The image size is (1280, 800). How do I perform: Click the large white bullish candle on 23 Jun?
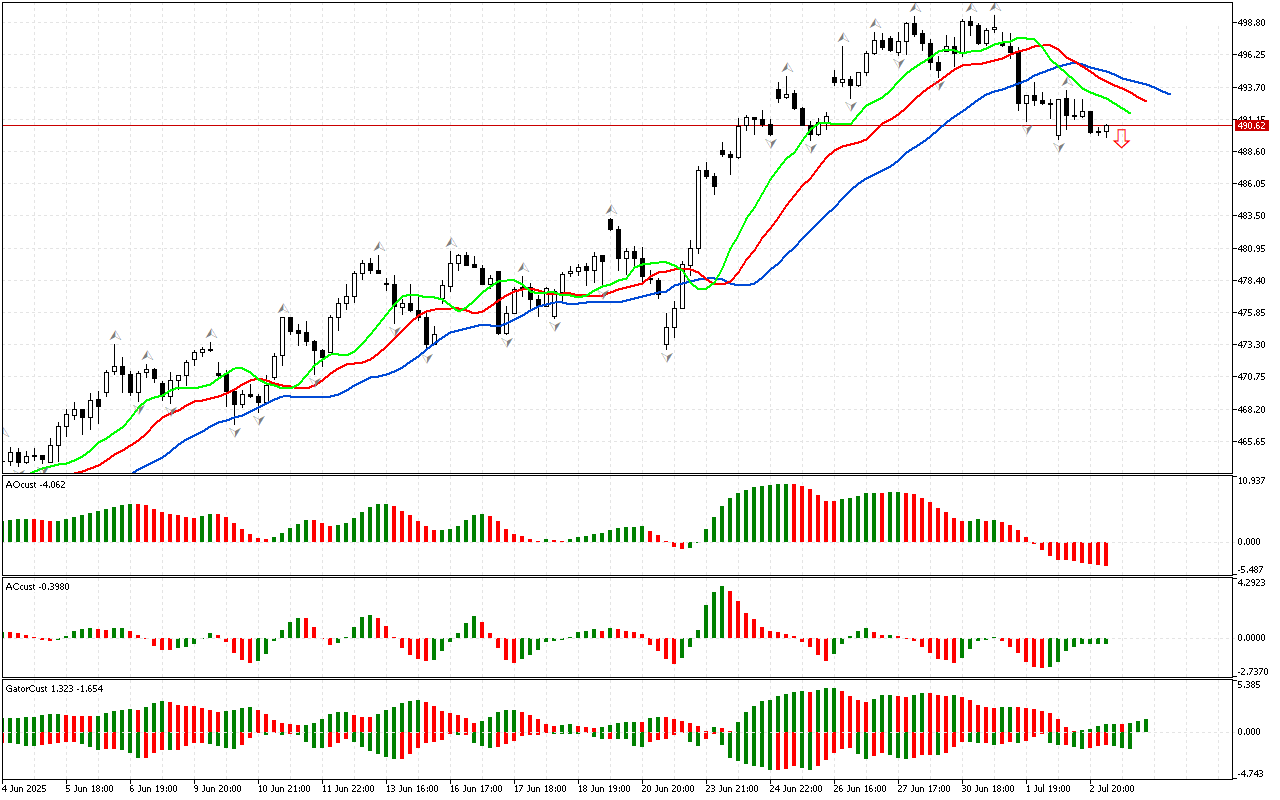pos(699,208)
